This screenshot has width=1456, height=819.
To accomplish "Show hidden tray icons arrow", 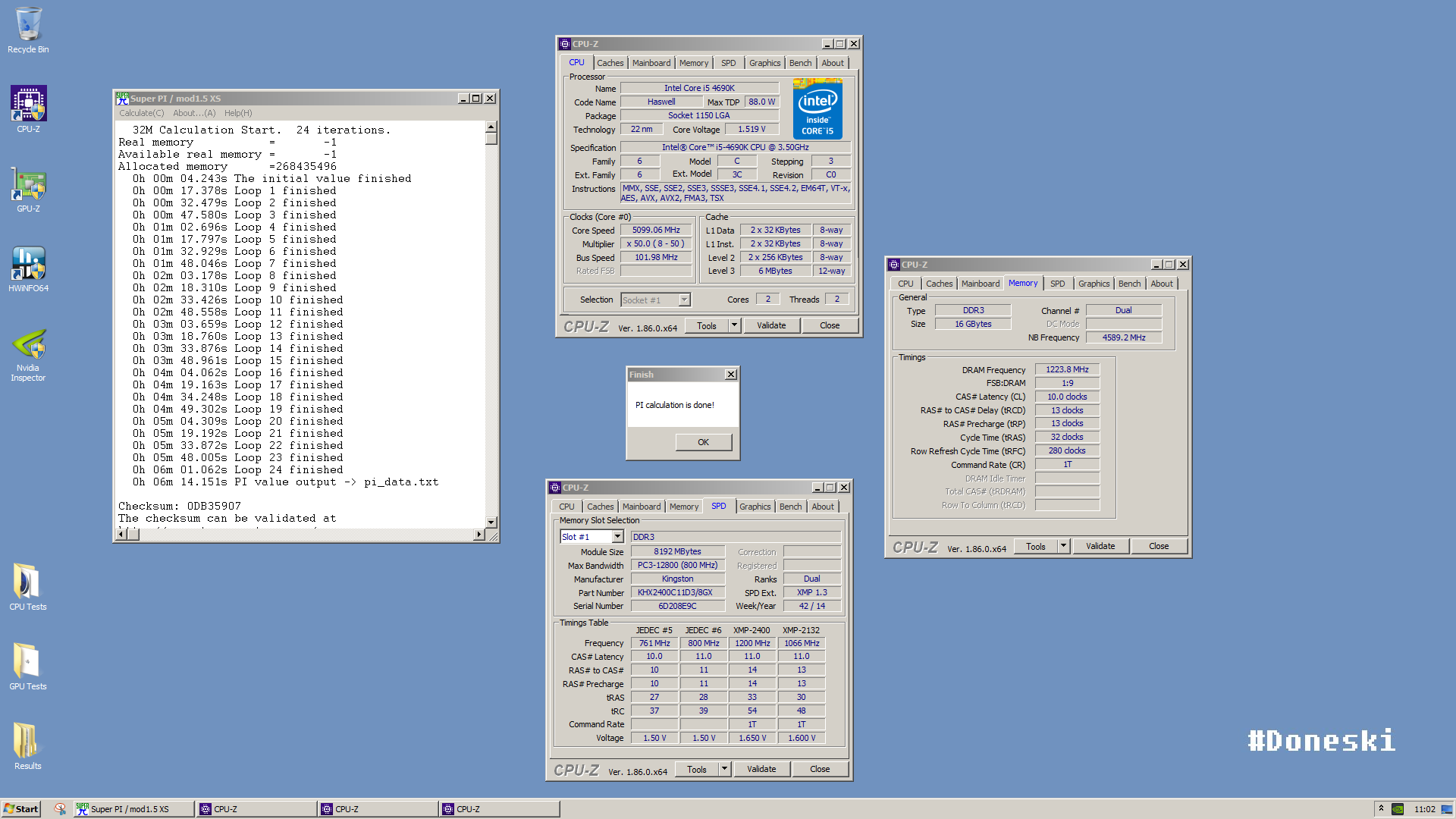I will [1381, 809].
